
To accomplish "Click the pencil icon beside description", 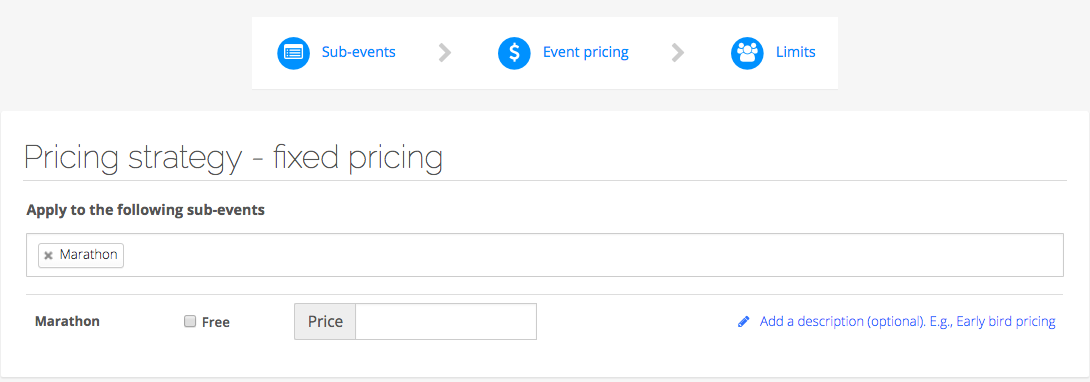I will coord(744,322).
